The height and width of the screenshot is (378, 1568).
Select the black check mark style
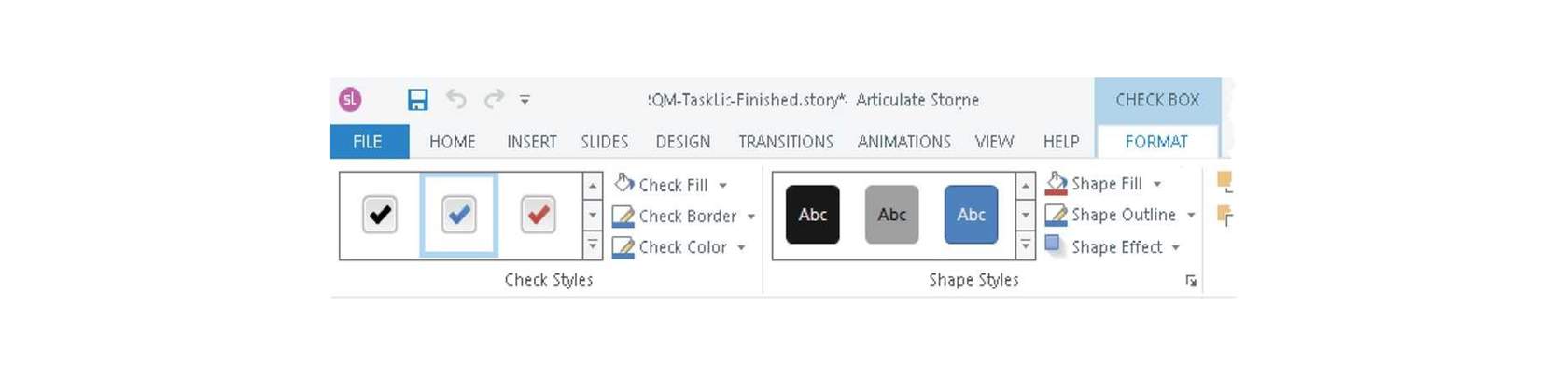pyautogui.click(x=380, y=215)
